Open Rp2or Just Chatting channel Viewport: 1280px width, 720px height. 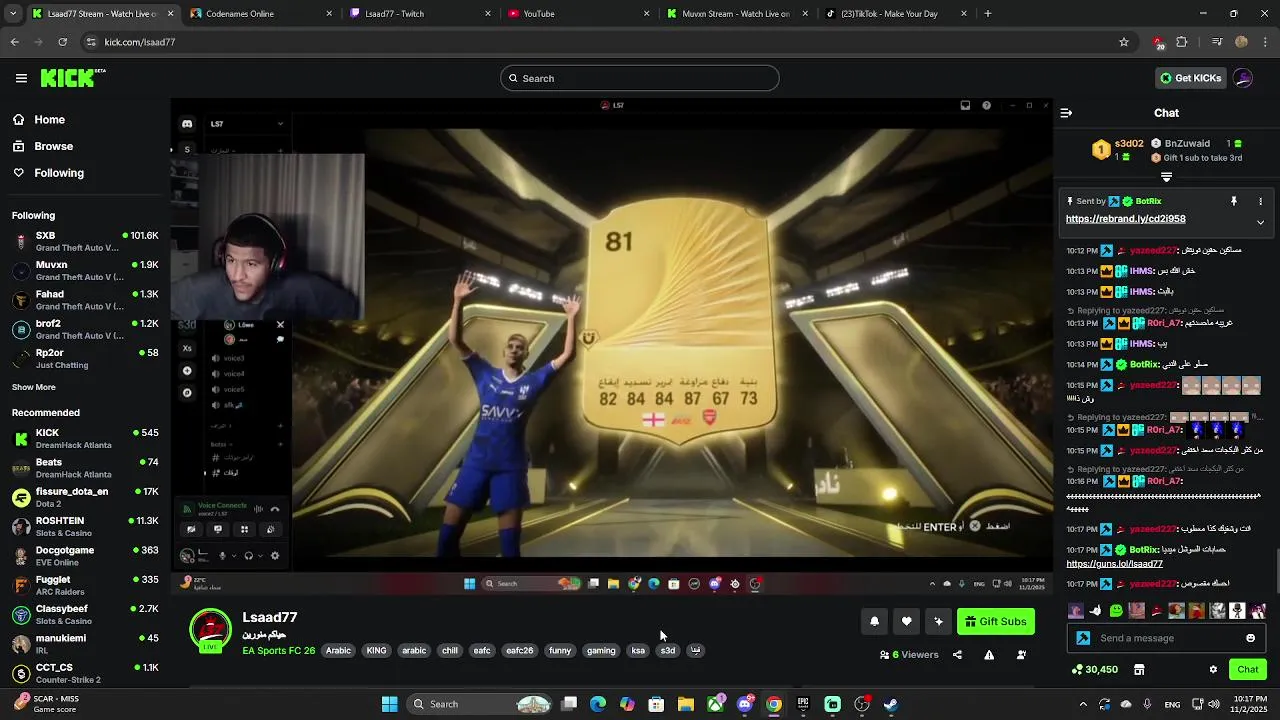pos(85,358)
